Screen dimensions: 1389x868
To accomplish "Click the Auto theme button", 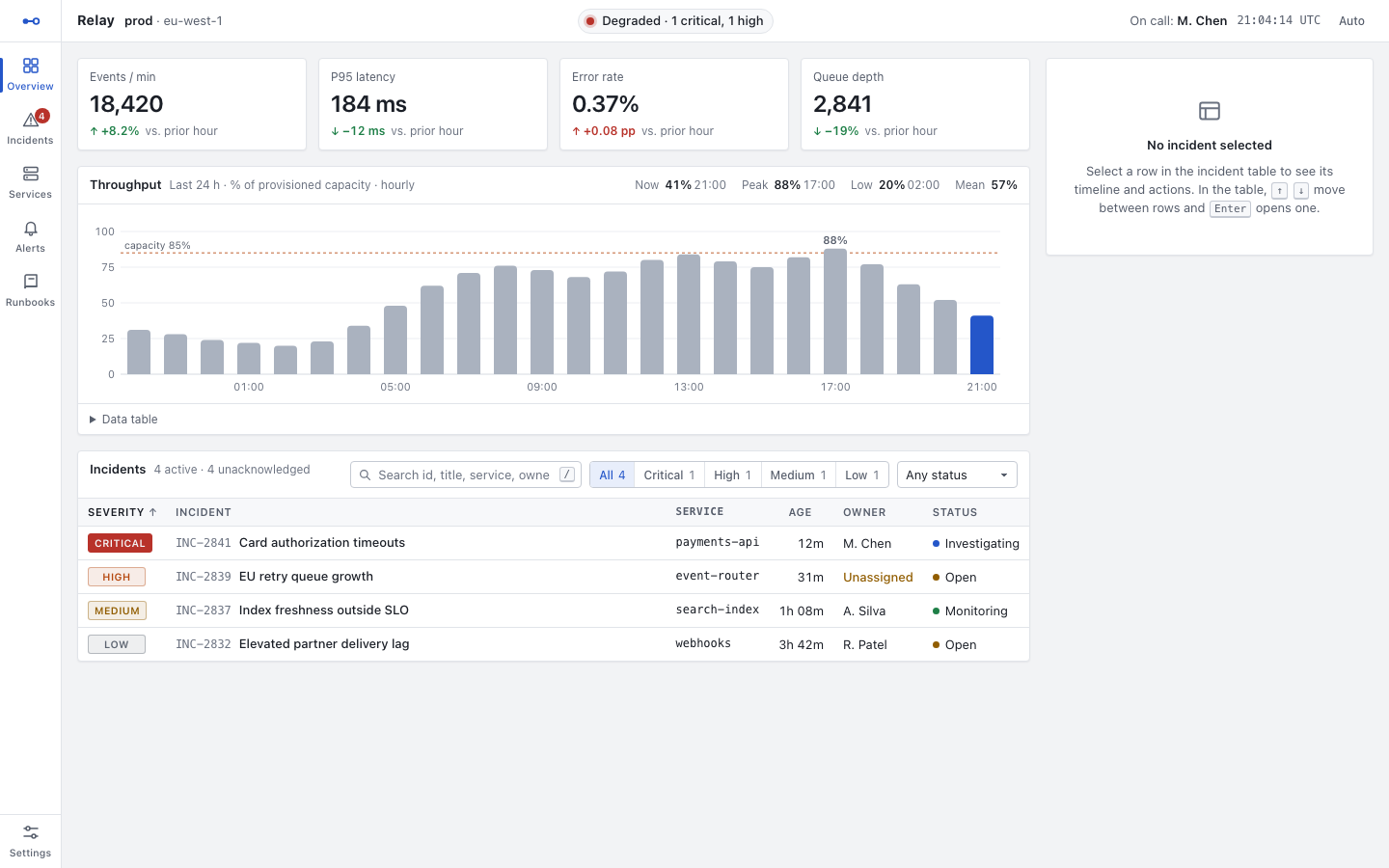I will point(1351,21).
